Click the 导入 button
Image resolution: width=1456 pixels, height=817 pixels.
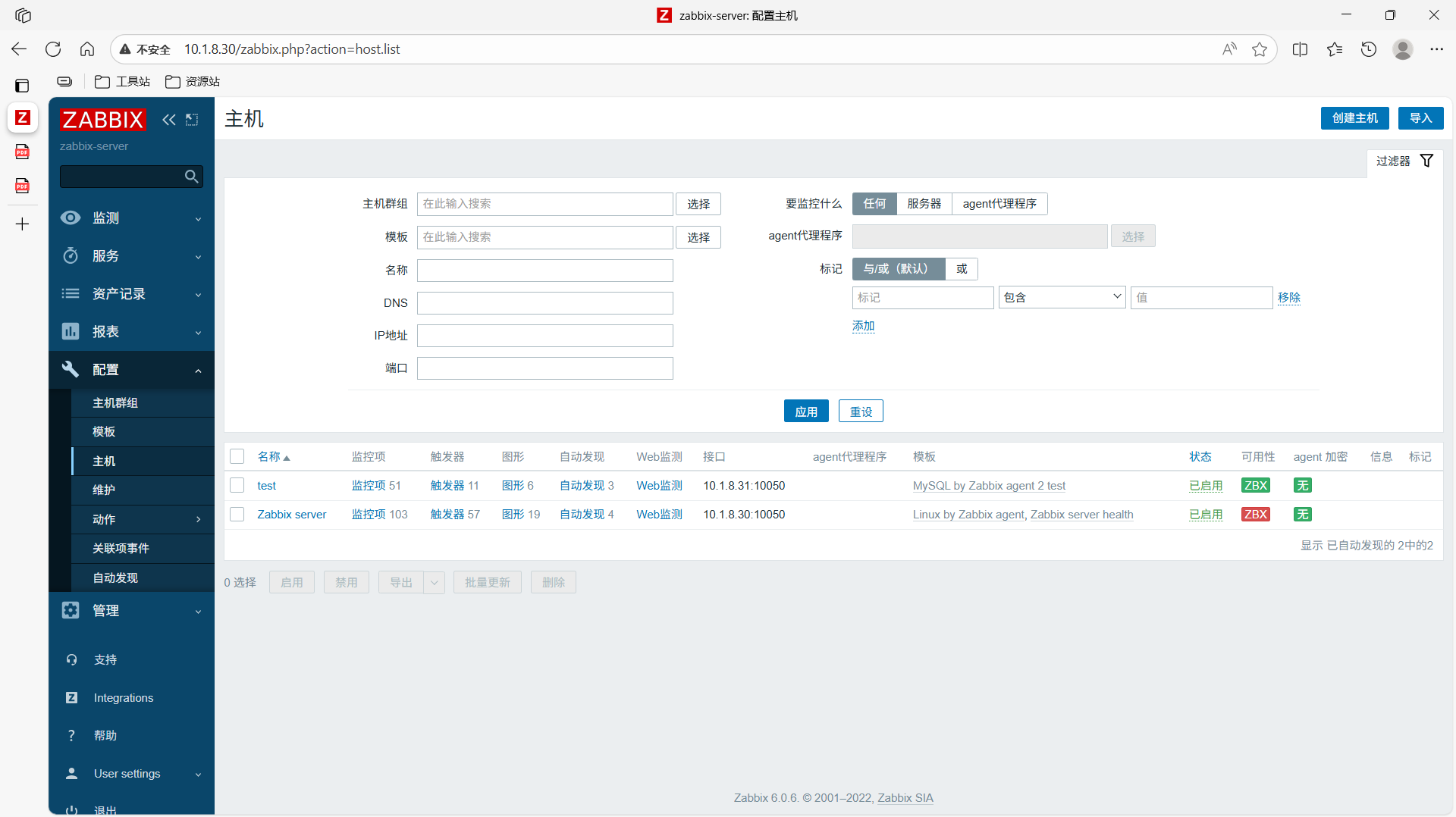pyautogui.click(x=1420, y=118)
